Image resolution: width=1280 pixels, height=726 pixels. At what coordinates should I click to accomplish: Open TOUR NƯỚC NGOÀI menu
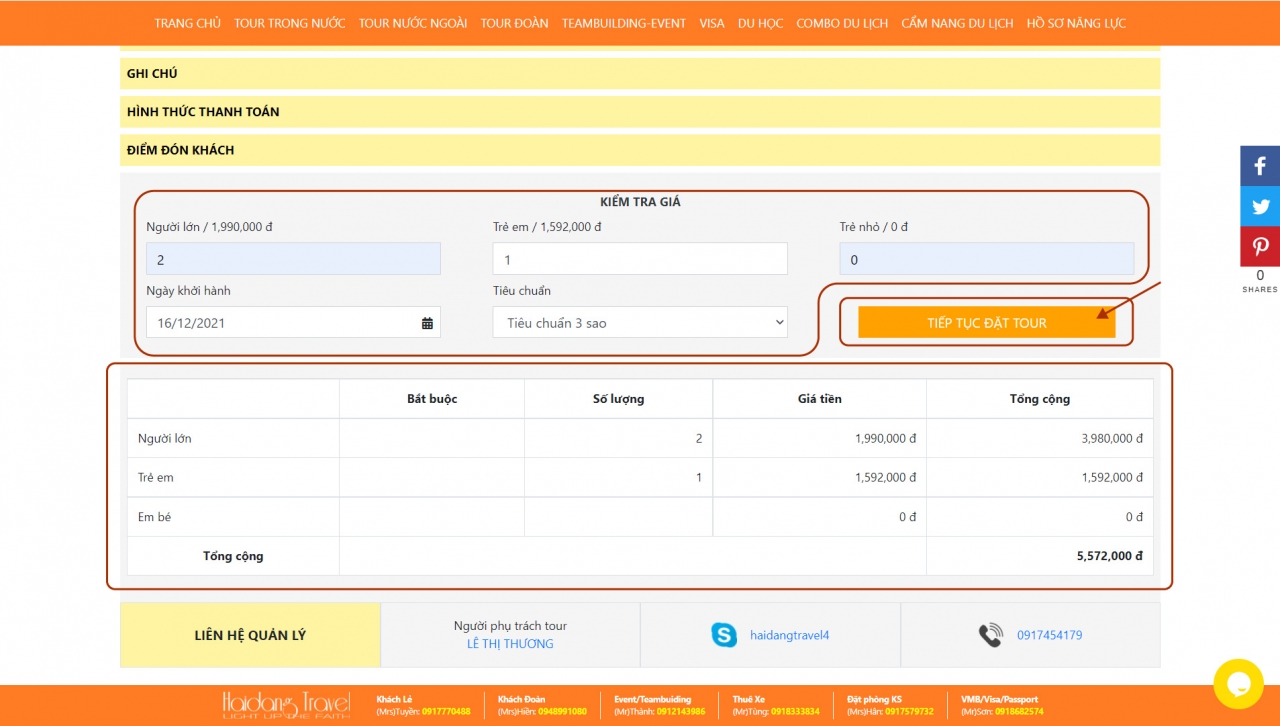coord(413,23)
